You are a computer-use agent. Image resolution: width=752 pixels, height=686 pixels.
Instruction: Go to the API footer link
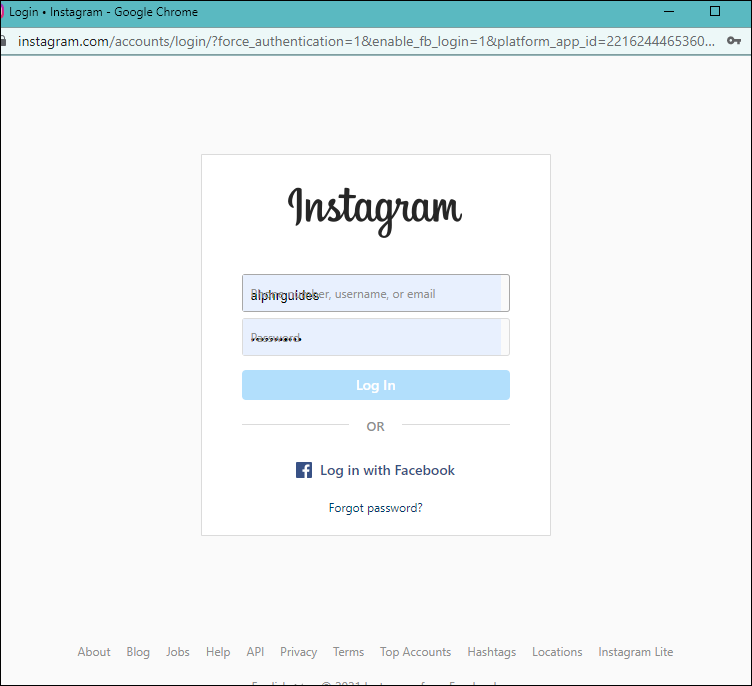tap(255, 652)
